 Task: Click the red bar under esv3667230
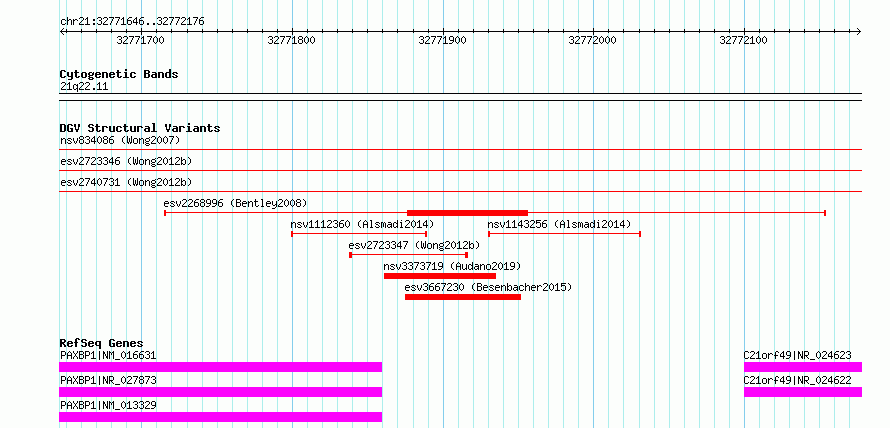[463, 297]
